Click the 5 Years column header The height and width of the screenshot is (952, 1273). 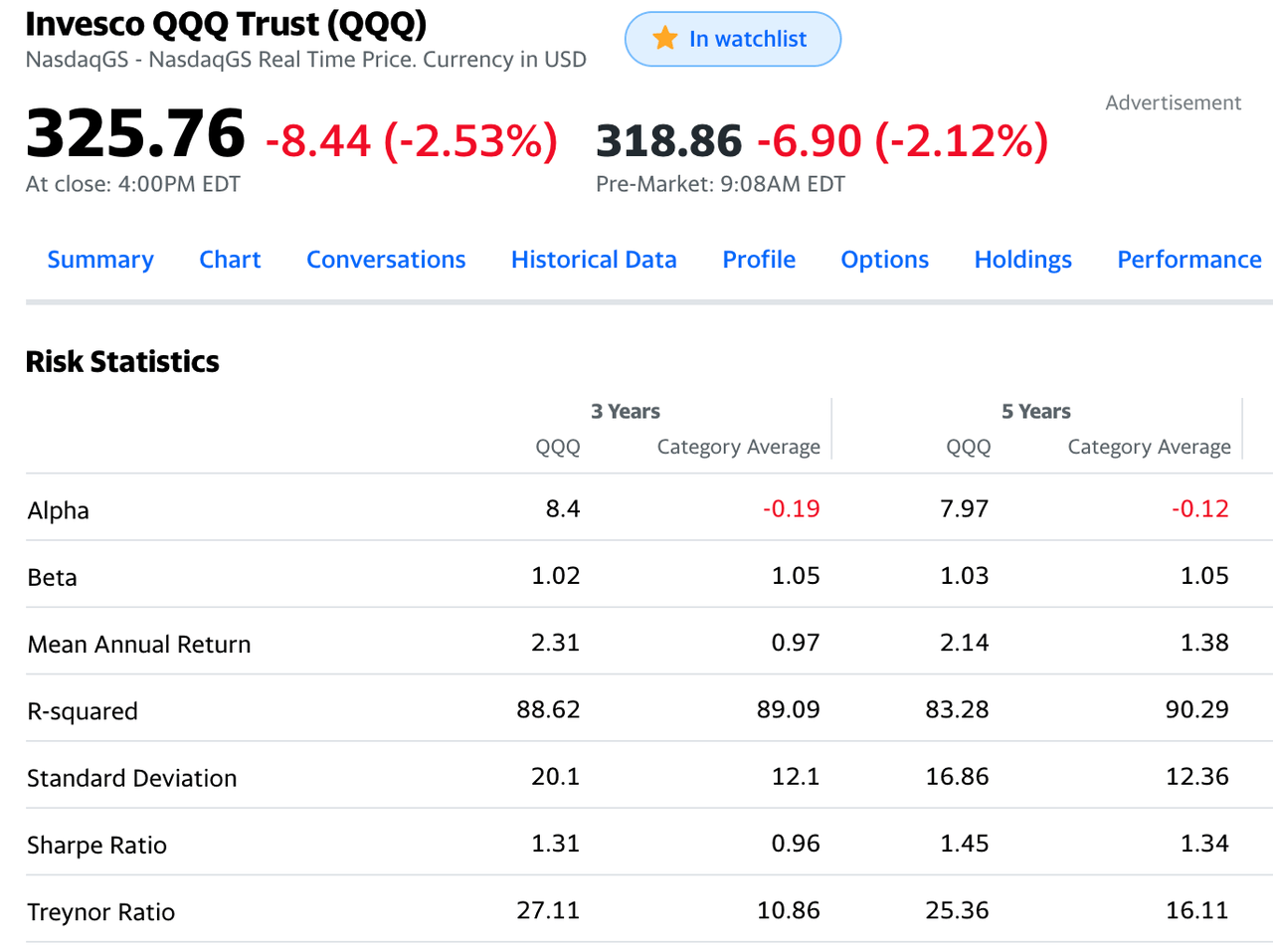(1036, 412)
